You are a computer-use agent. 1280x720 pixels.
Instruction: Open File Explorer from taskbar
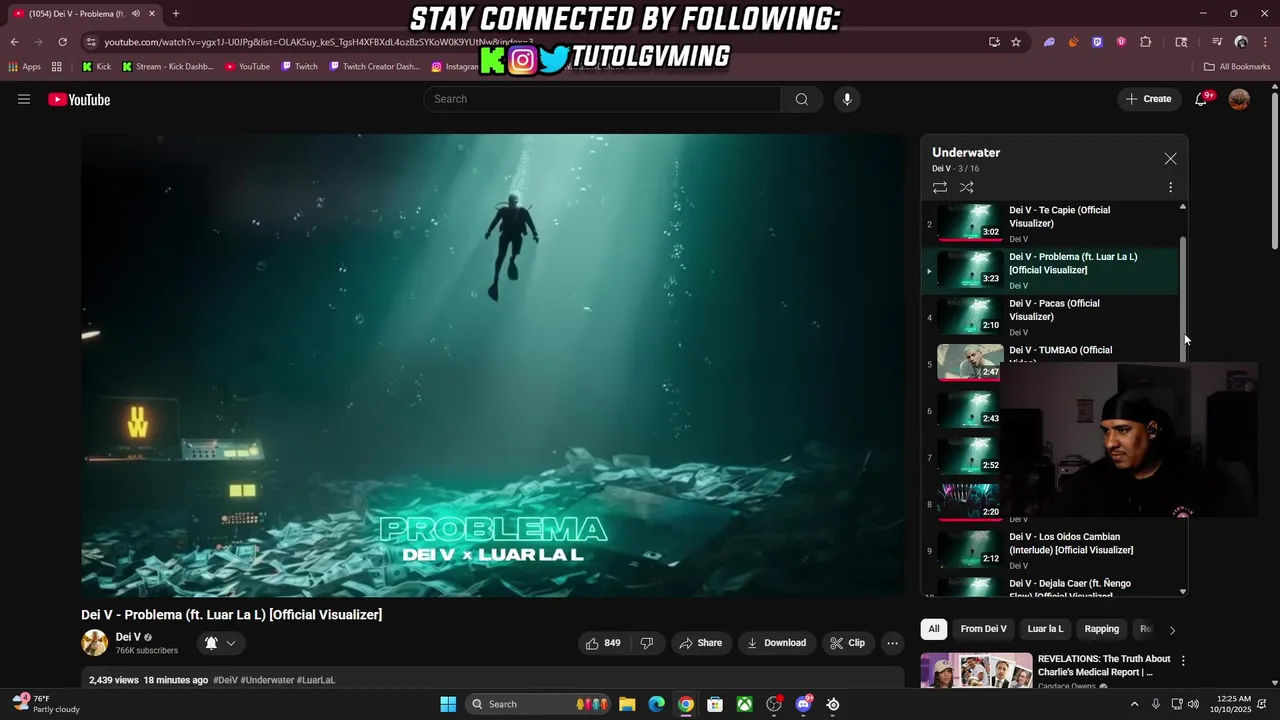point(627,704)
